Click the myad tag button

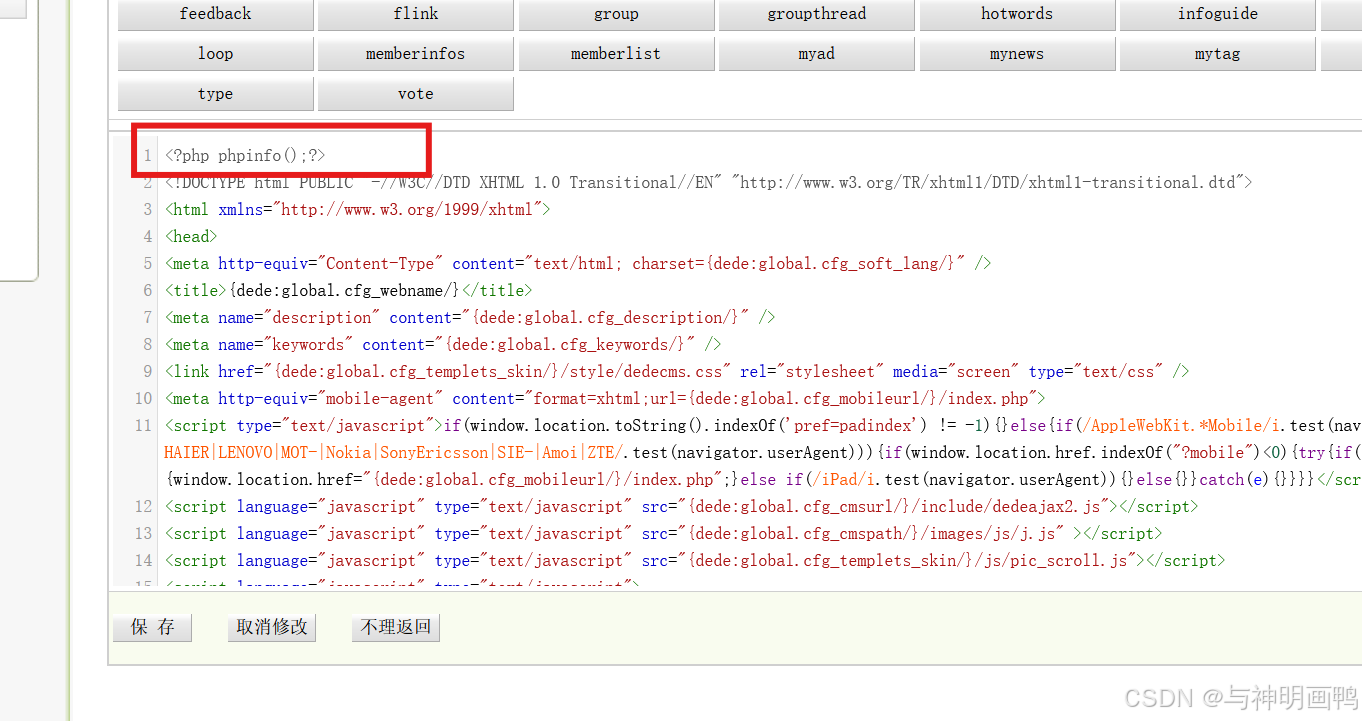click(817, 54)
